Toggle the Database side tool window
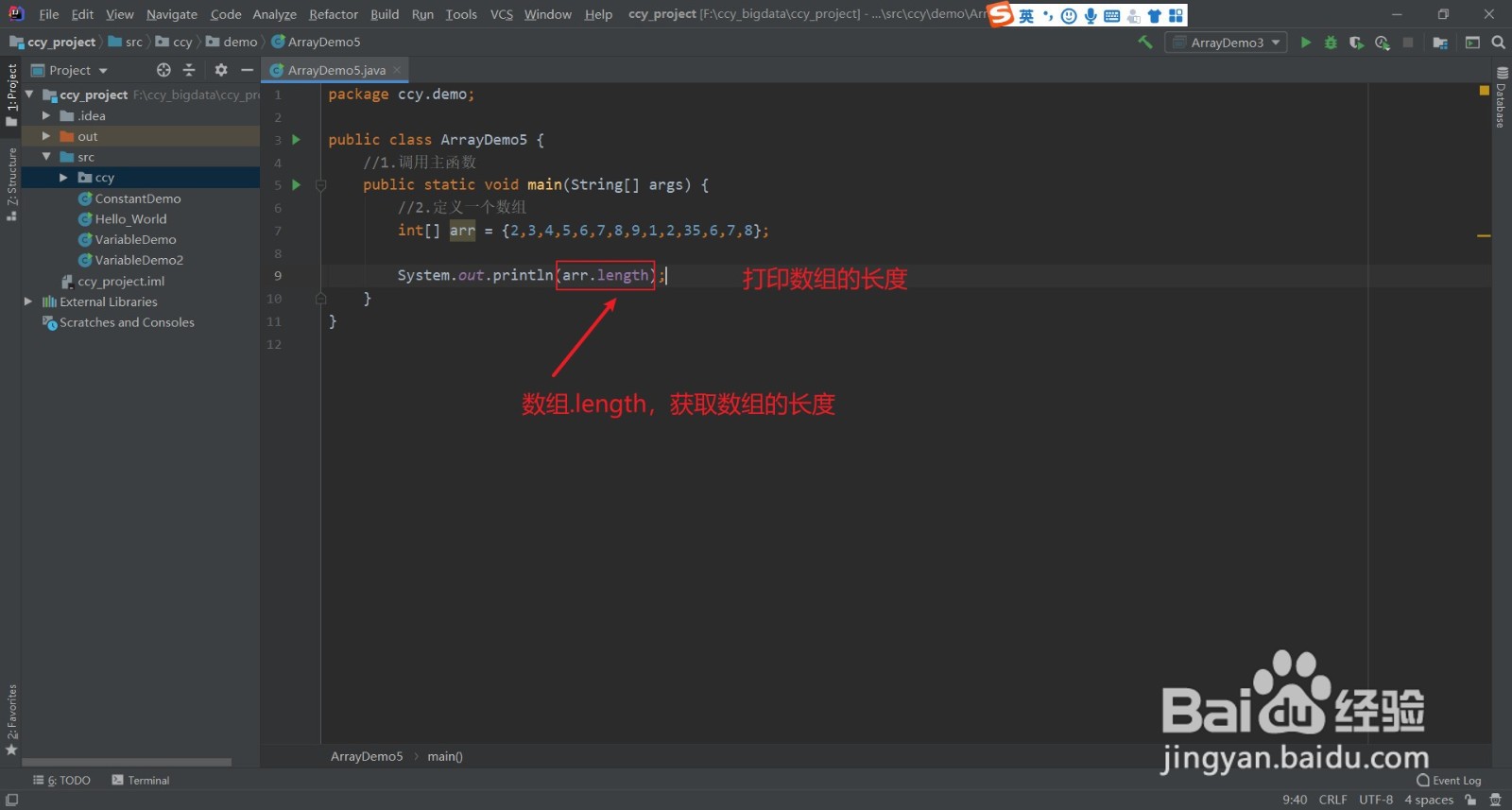Image resolution: width=1512 pixels, height=810 pixels. tap(1502, 96)
